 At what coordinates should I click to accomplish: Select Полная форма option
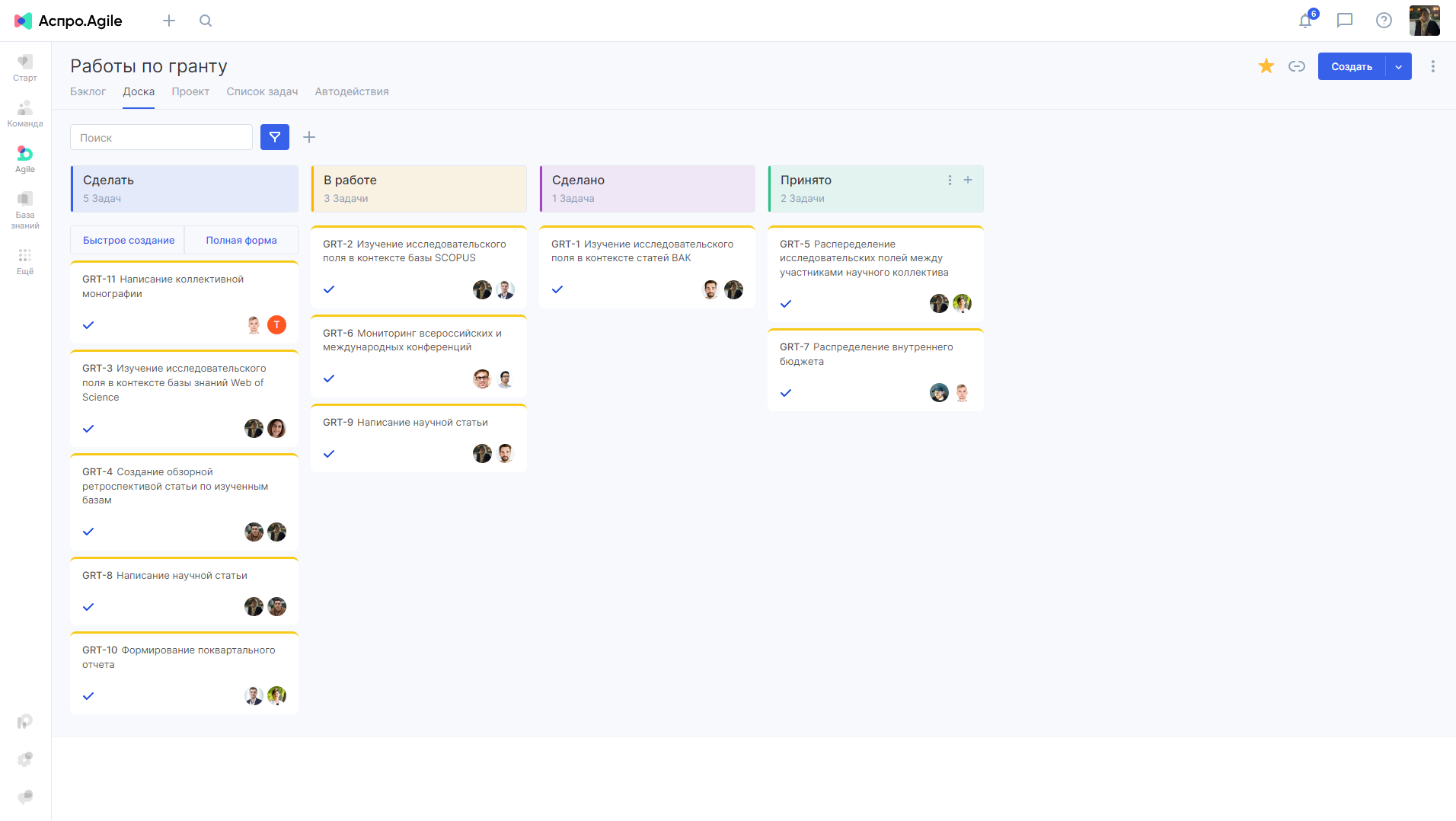coord(241,240)
